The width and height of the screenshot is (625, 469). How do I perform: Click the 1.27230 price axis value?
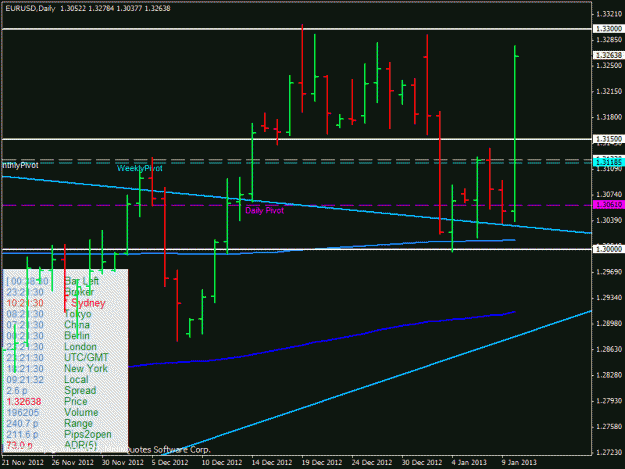pos(609,452)
